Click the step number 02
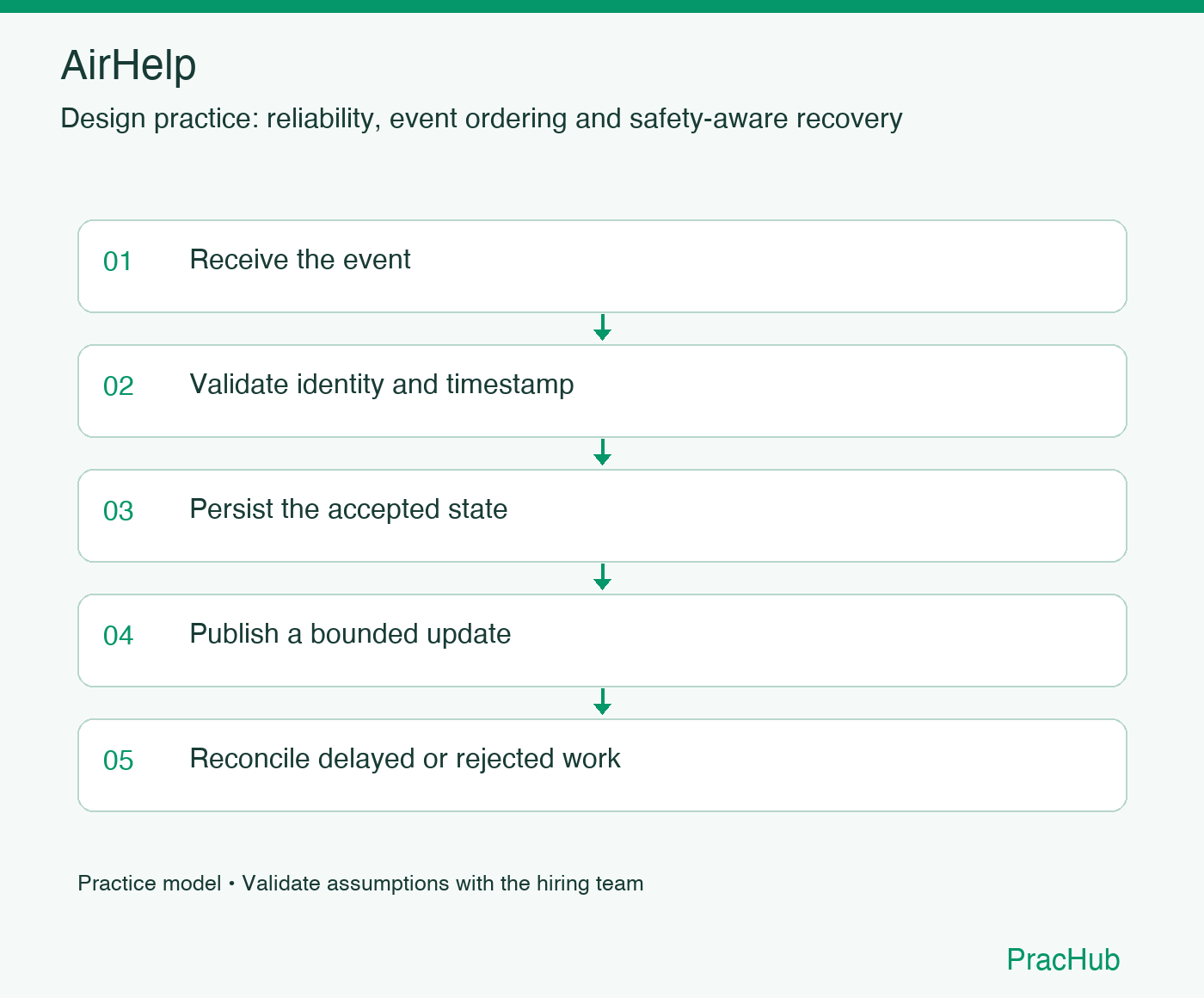This screenshot has height=998, width=1204. tap(118, 386)
